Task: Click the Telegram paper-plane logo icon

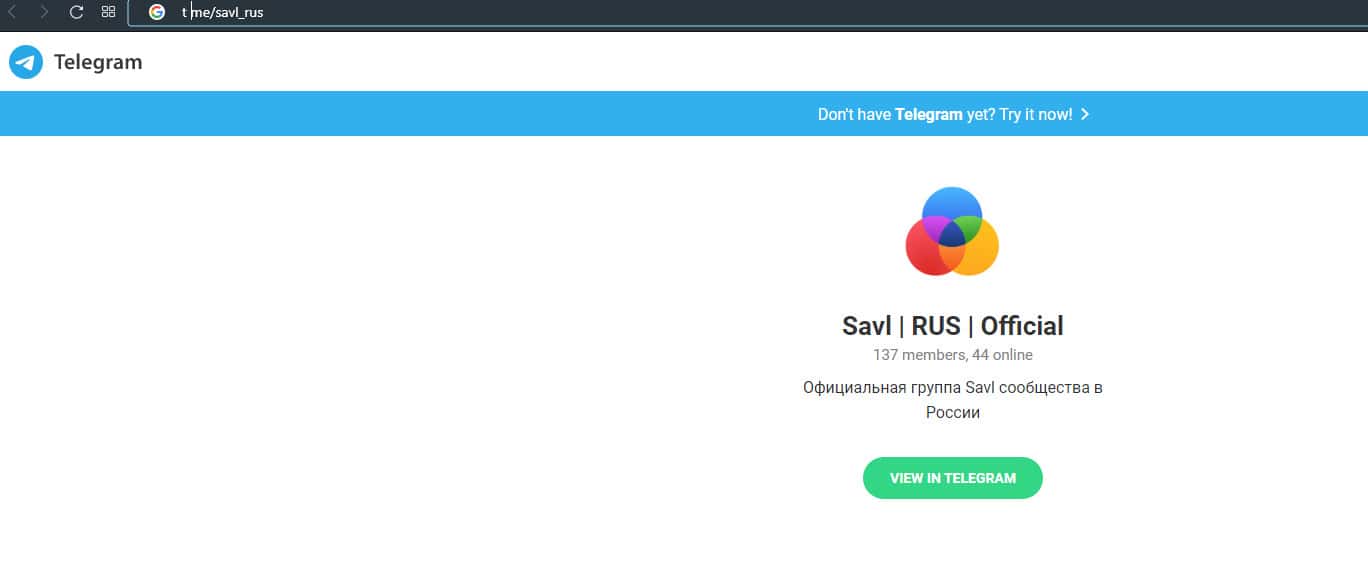Action: pyautogui.click(x=26, y=62)
